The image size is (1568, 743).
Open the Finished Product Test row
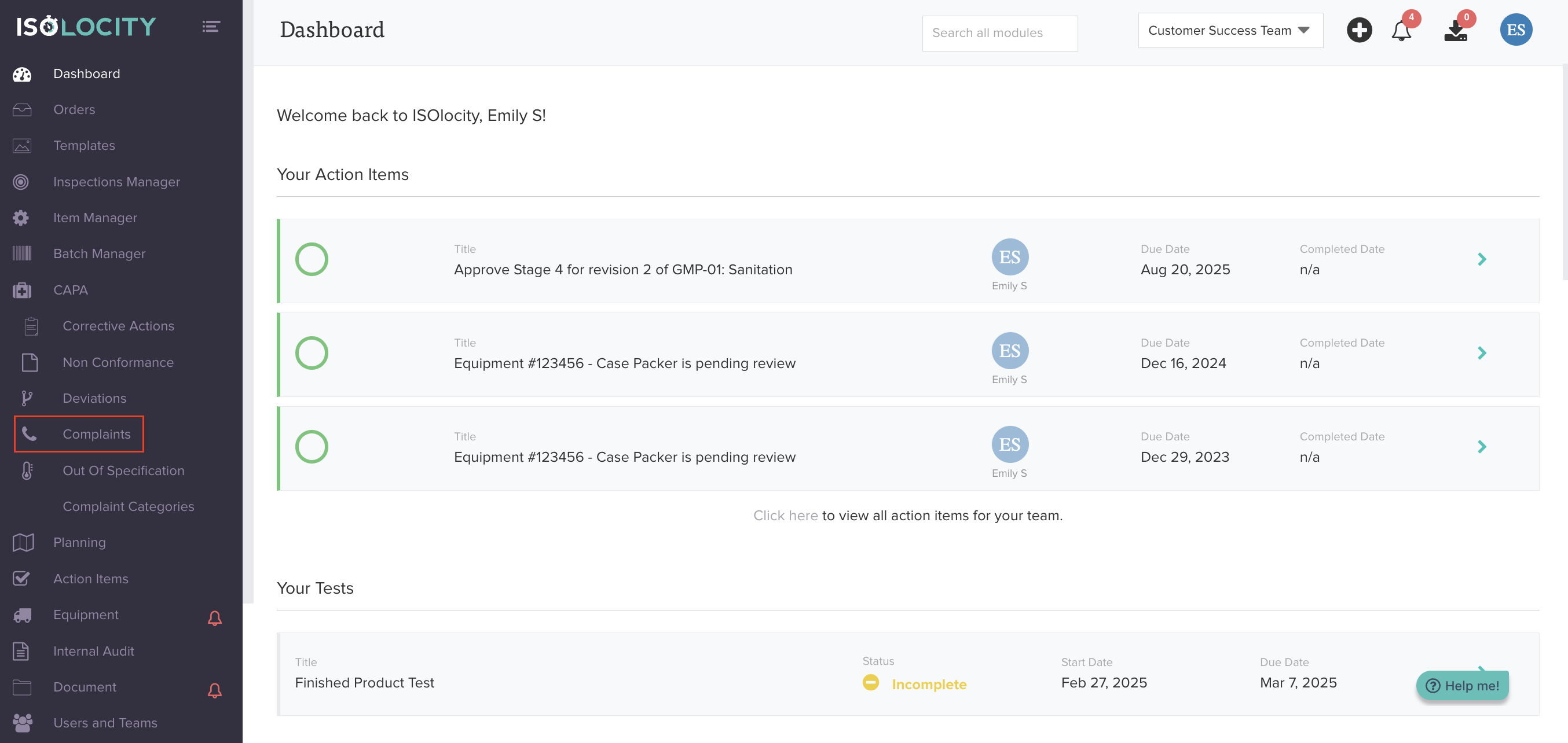click(364, 683)
